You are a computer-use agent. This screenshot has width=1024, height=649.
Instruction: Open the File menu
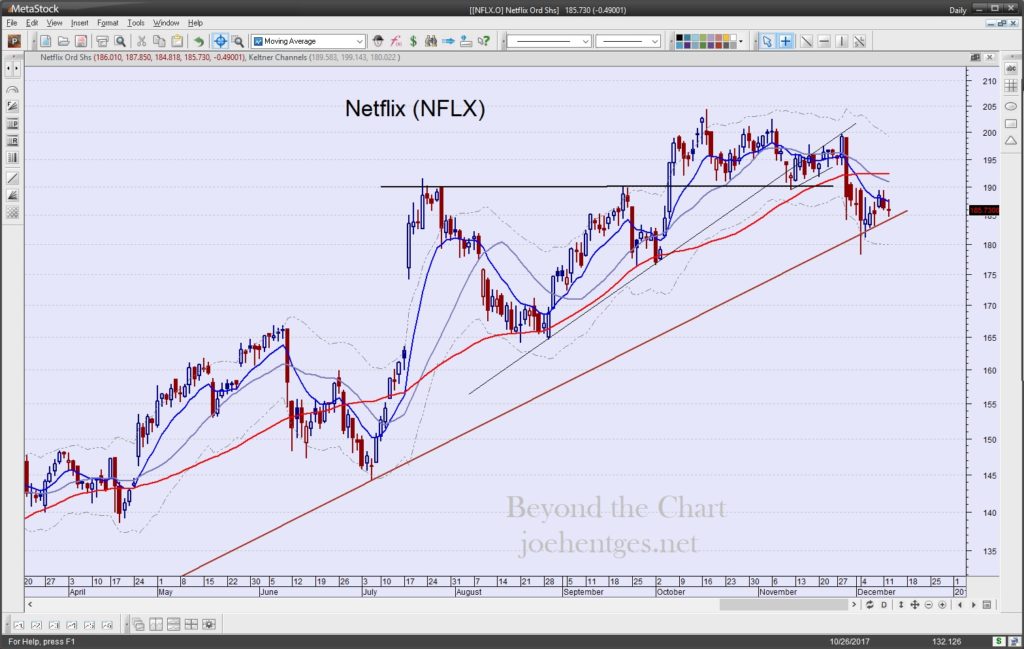pos(12,23)
